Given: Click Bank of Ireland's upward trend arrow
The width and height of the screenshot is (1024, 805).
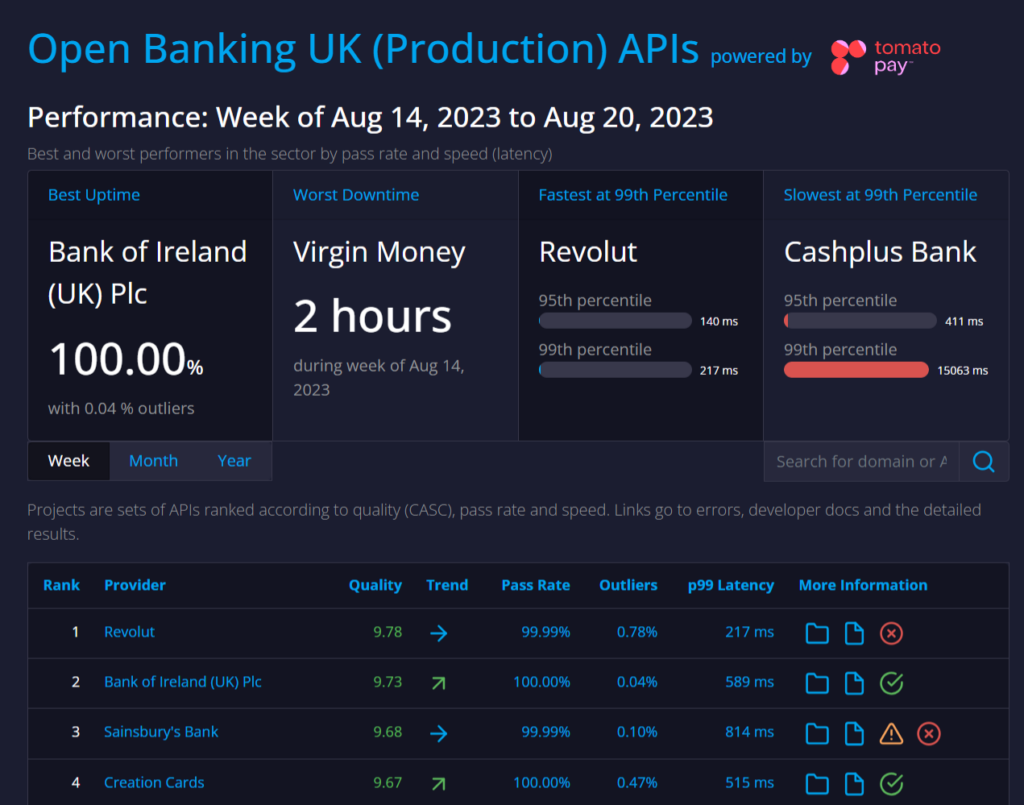Looking at the screenshot, I should 439,684.
